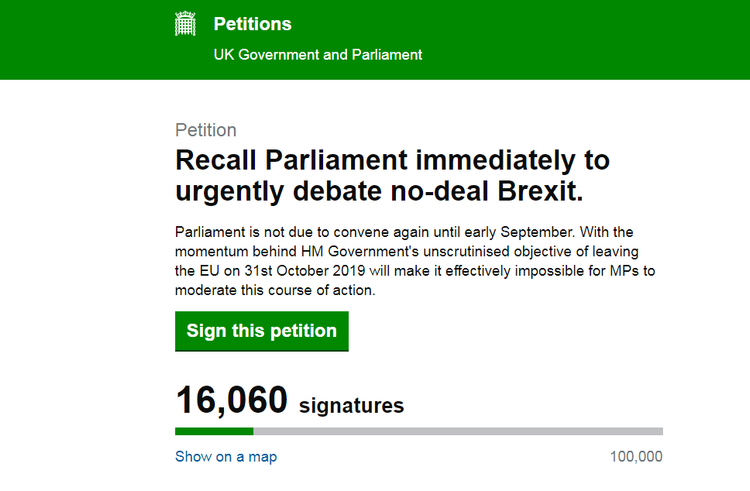Click the text 31st October 2019 in the description
This screenshot has height=491, width=750.
coord(305,271)
